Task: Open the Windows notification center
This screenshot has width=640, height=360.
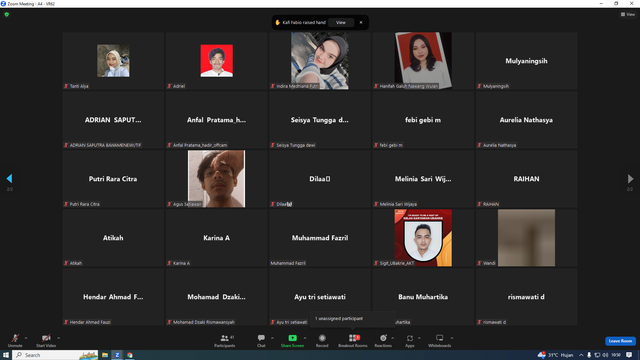Action: coord(629,355)
